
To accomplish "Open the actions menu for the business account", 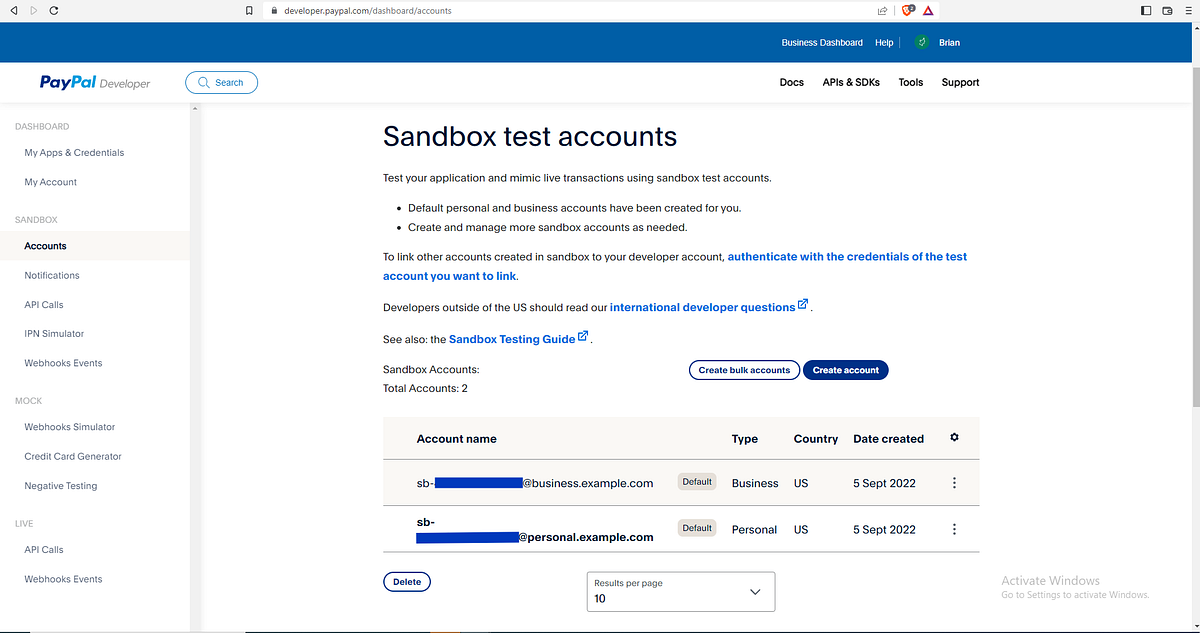I will (954, 482).
